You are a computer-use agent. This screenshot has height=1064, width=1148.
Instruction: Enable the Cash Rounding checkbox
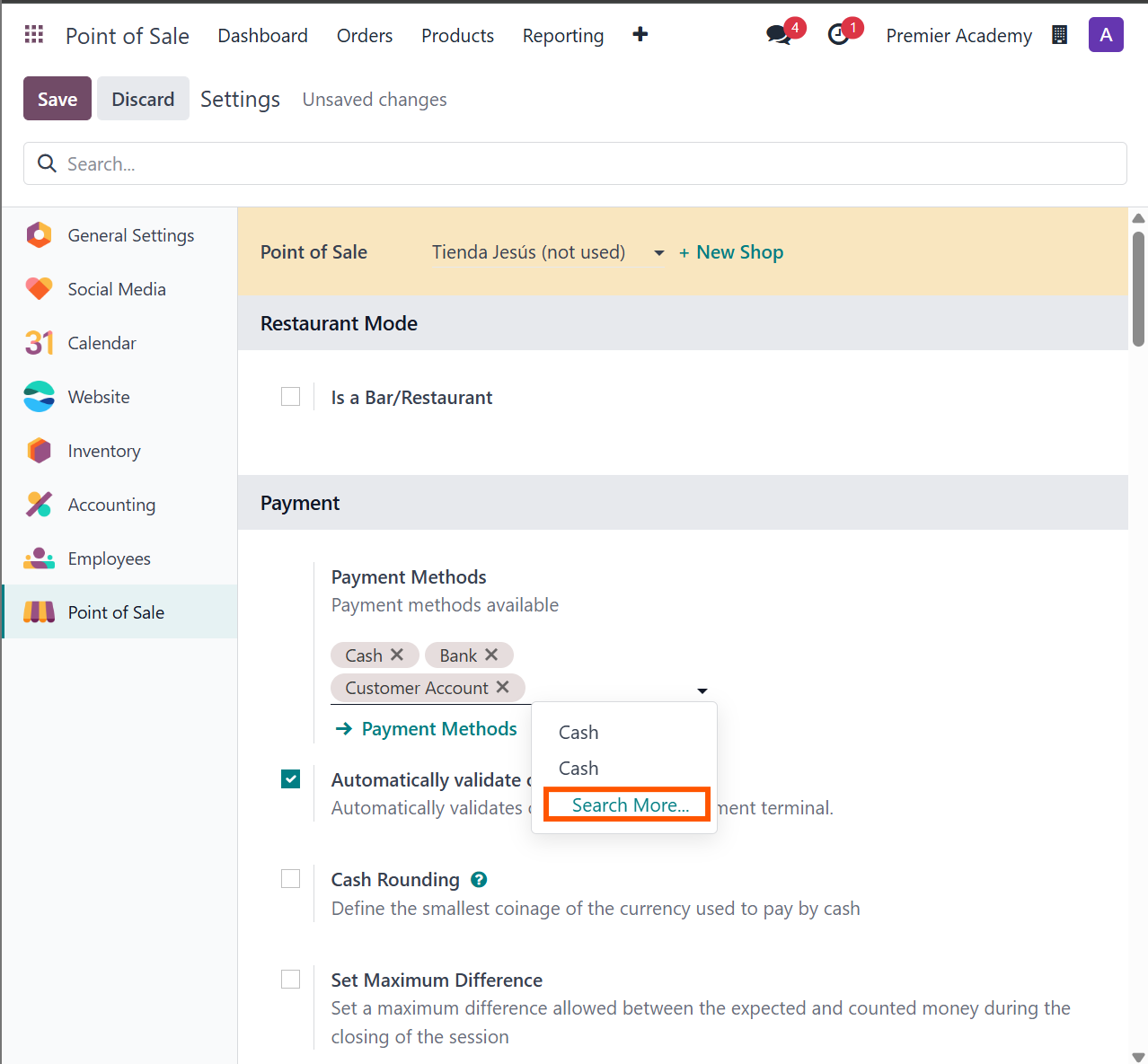point(291,879)
